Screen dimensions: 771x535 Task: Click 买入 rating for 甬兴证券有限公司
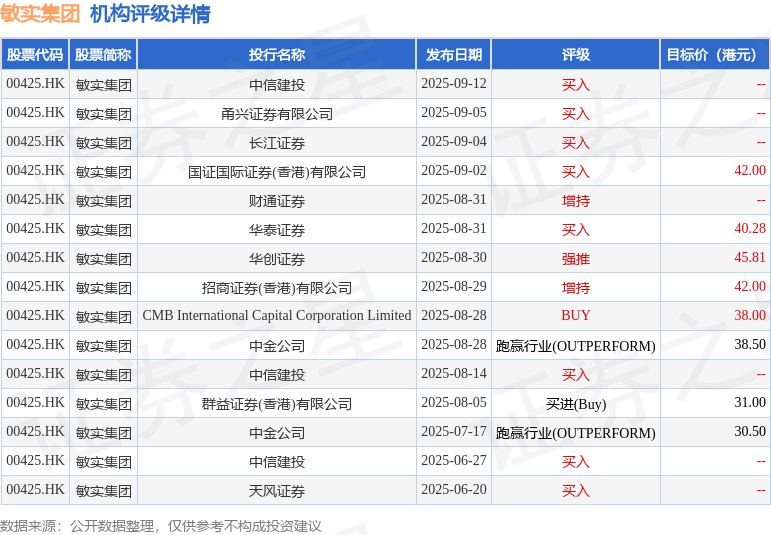[x=576, y=114]
